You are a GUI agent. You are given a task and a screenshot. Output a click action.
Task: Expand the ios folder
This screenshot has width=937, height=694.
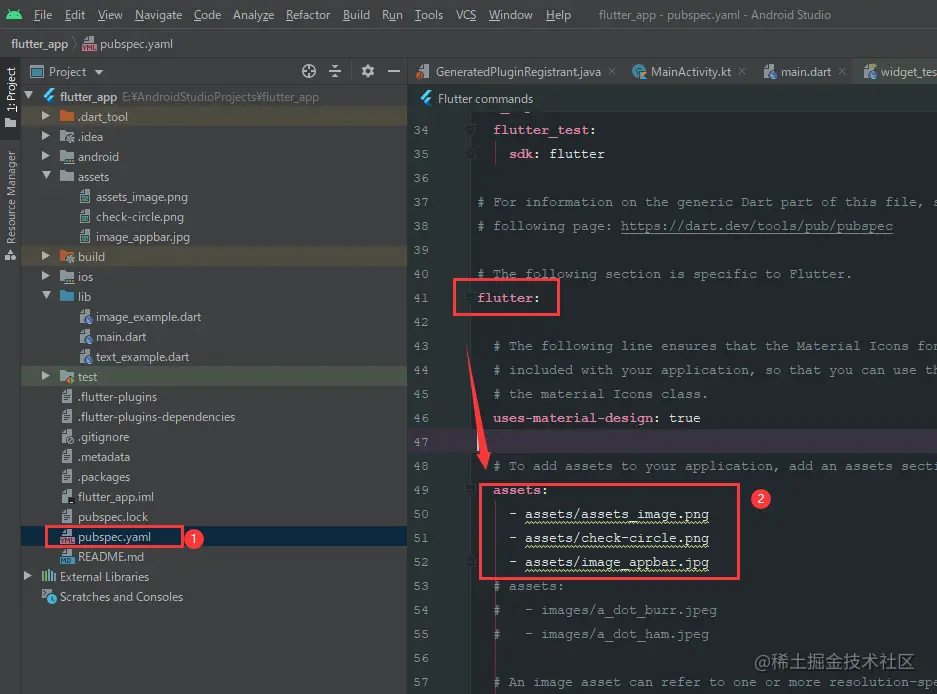(45, 276)
